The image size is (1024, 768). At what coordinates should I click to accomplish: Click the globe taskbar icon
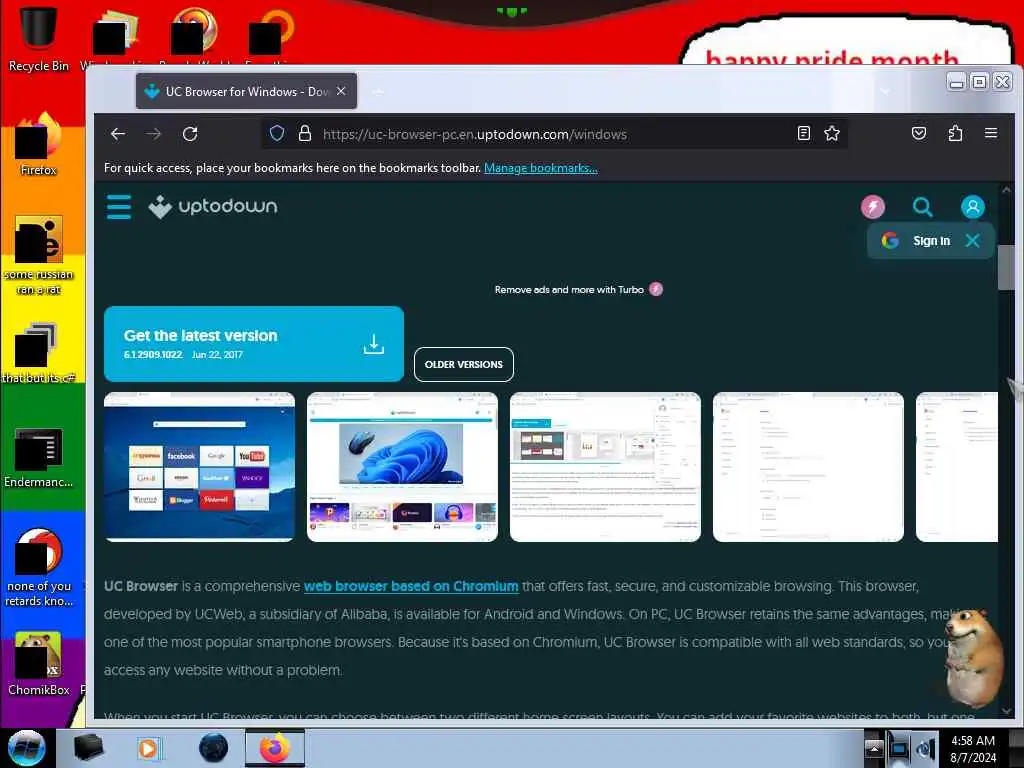pyautogui.click(x=213, y=748)
